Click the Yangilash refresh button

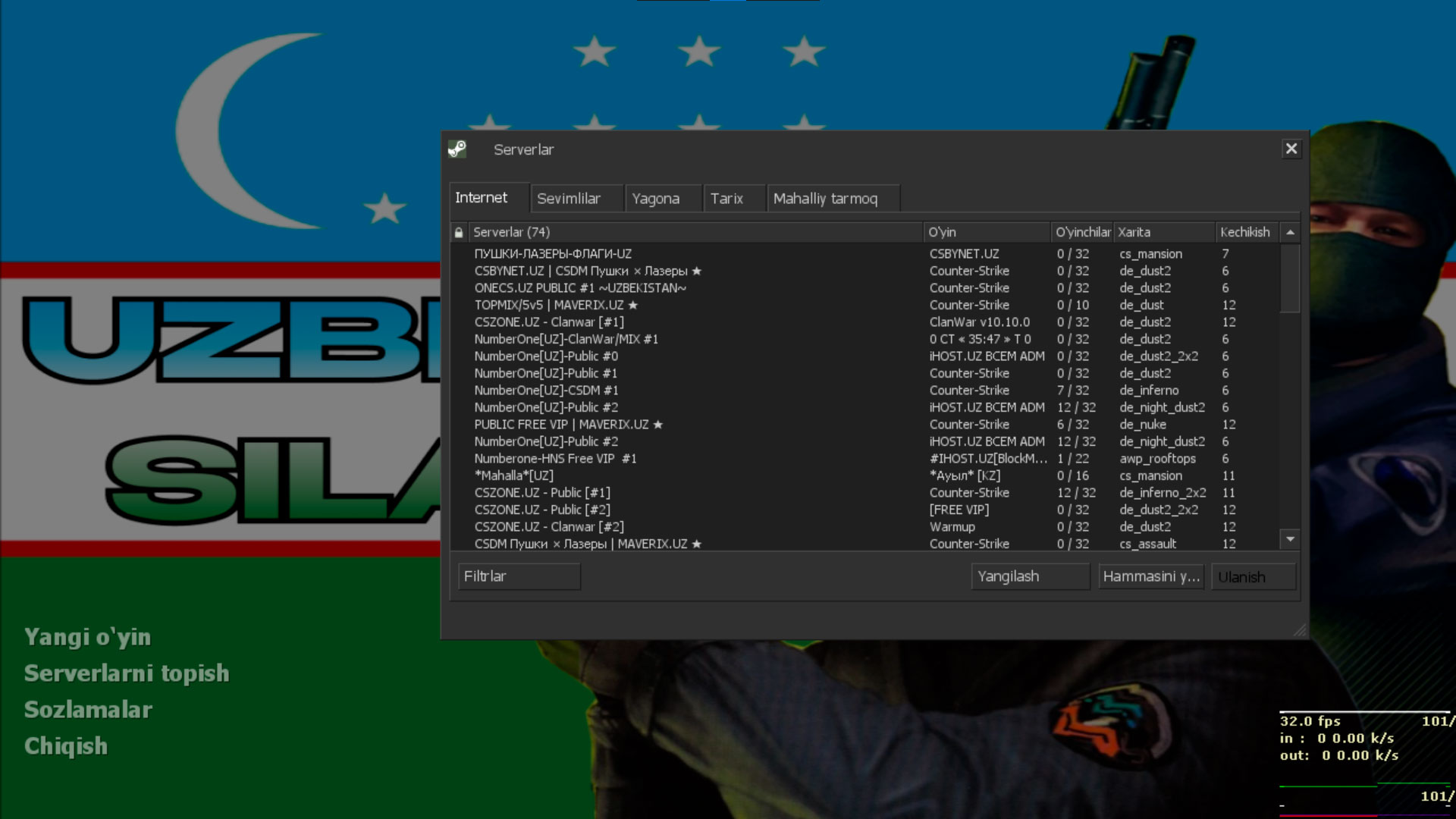tap(1031, 576)
